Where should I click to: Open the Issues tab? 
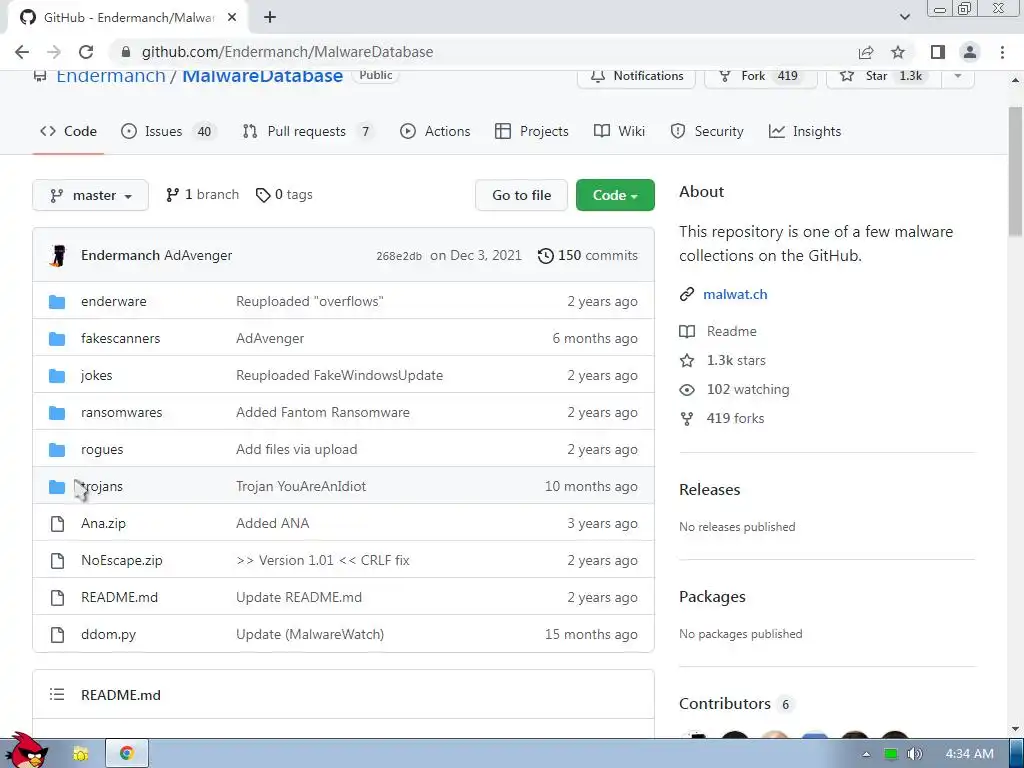[168, 131]
